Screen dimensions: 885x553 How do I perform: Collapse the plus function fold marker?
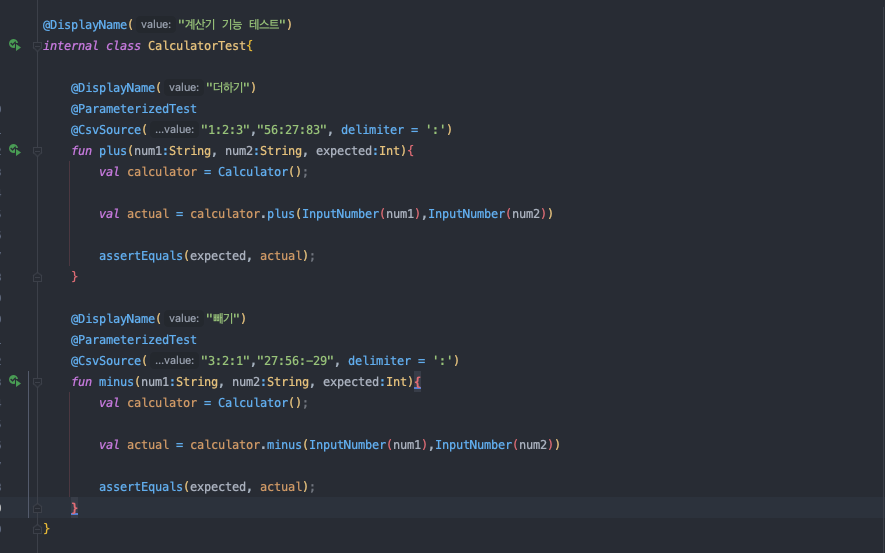click(37, 151)
